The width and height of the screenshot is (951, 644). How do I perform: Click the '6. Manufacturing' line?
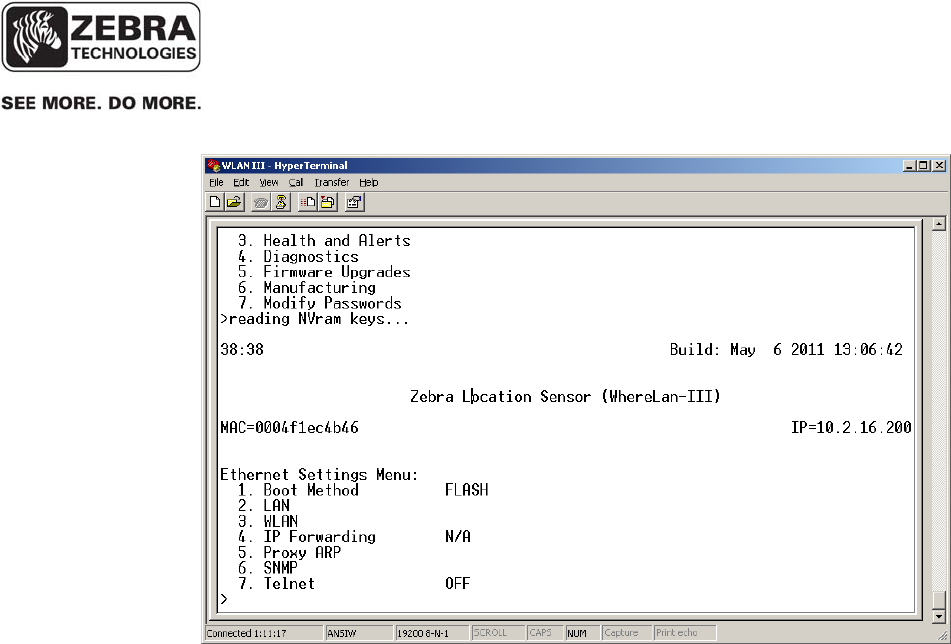tap(306, 287)
